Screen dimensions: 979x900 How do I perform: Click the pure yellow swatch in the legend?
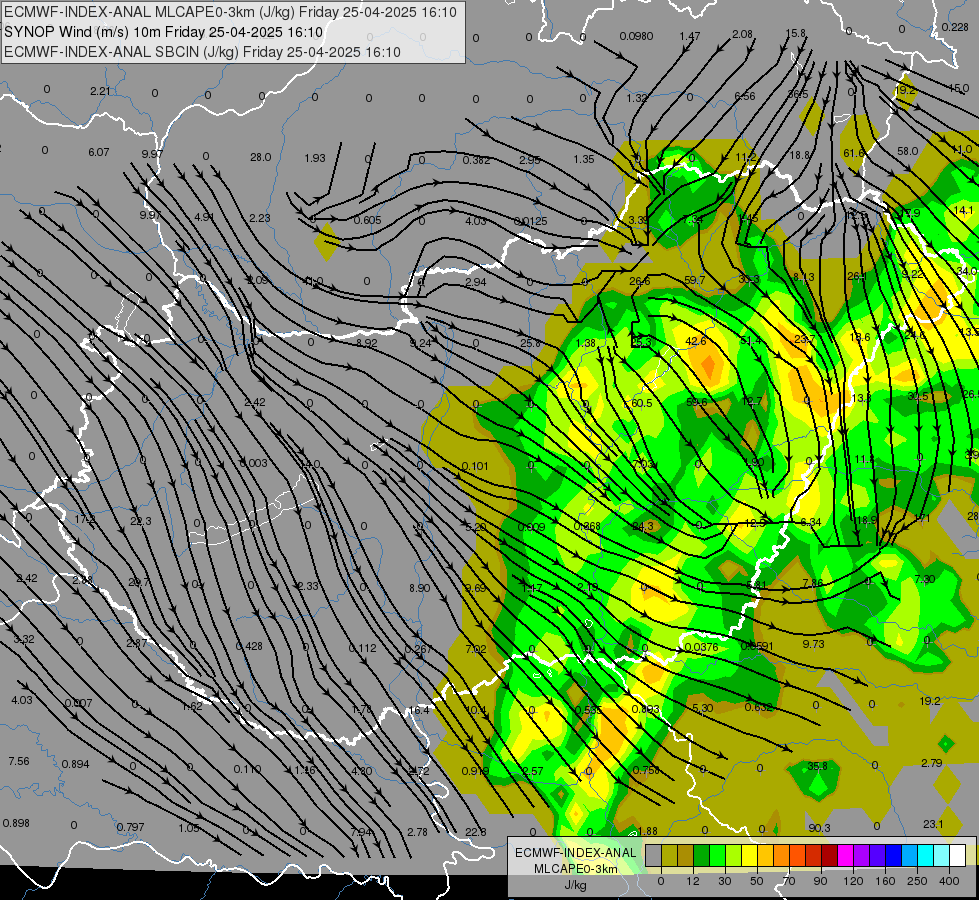[x=749, y=855]
